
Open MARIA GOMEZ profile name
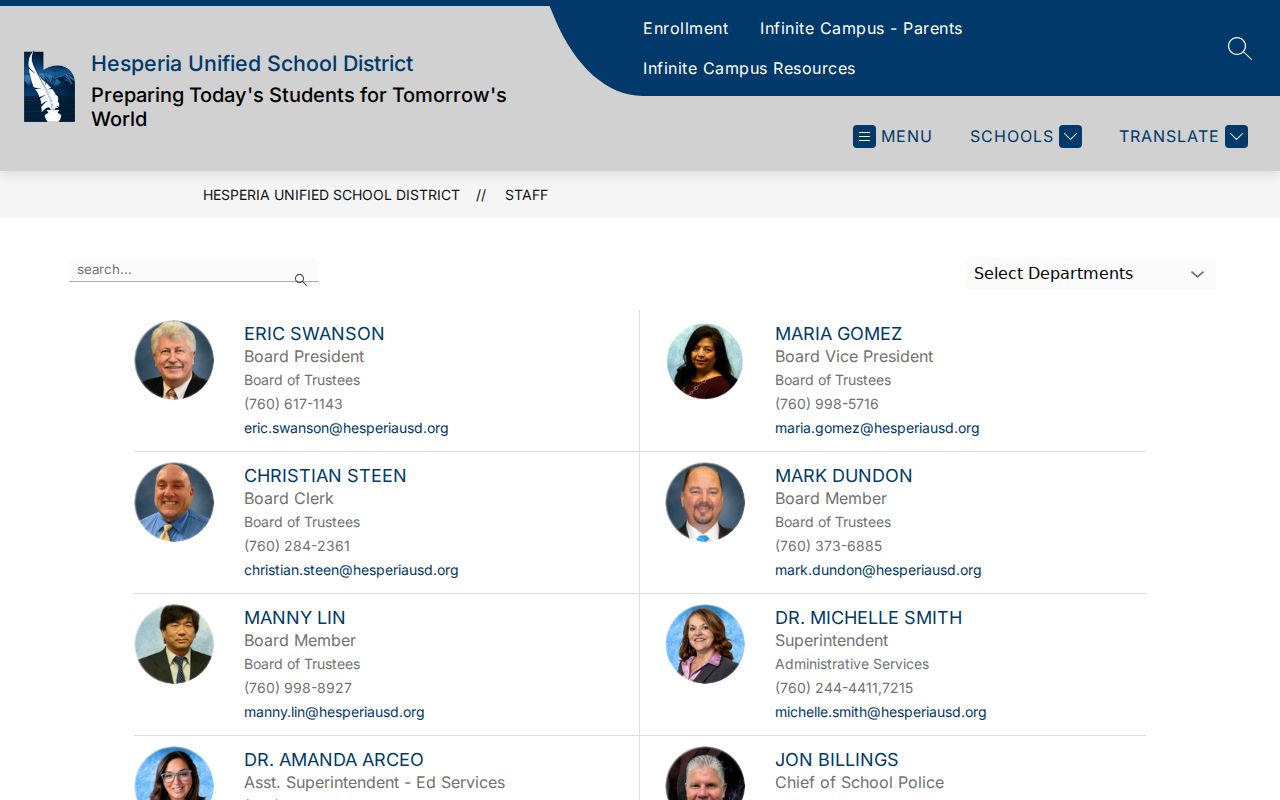[838, 334]
